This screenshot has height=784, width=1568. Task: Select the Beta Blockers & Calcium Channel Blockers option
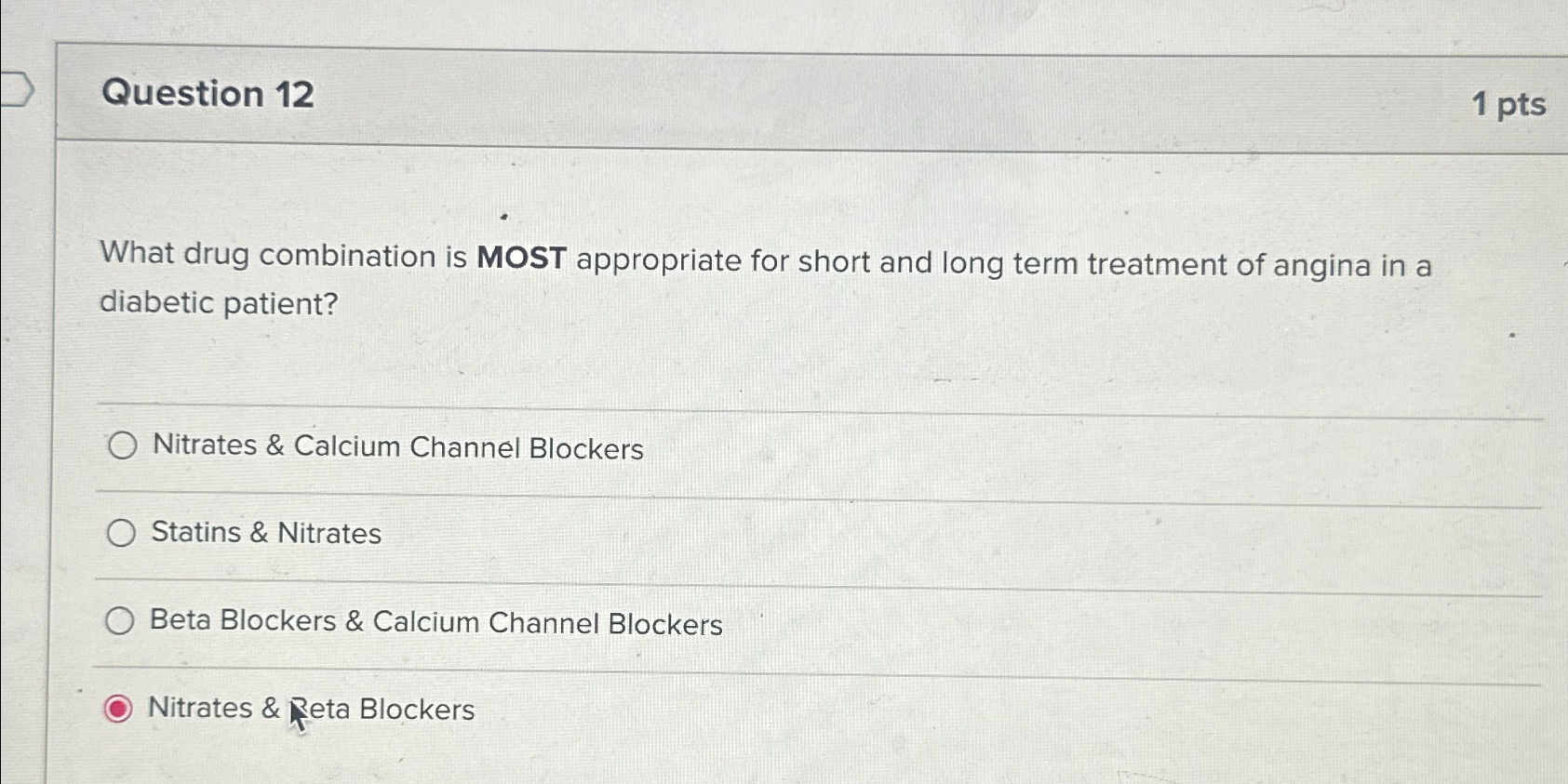click(121, 619)
